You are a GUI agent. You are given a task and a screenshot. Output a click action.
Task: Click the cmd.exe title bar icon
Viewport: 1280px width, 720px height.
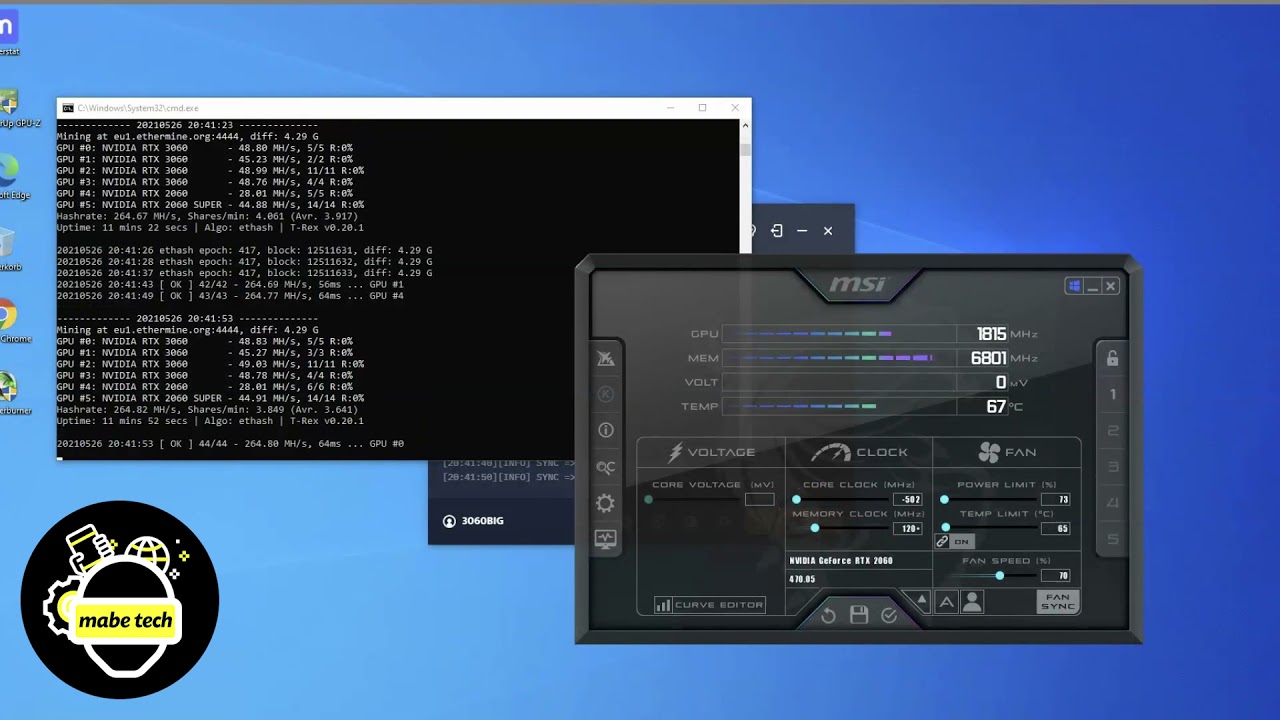click(67, 108)
